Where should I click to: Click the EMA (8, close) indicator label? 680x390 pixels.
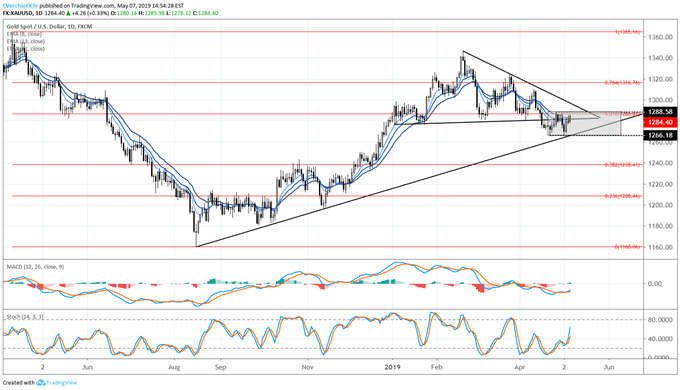24,34
